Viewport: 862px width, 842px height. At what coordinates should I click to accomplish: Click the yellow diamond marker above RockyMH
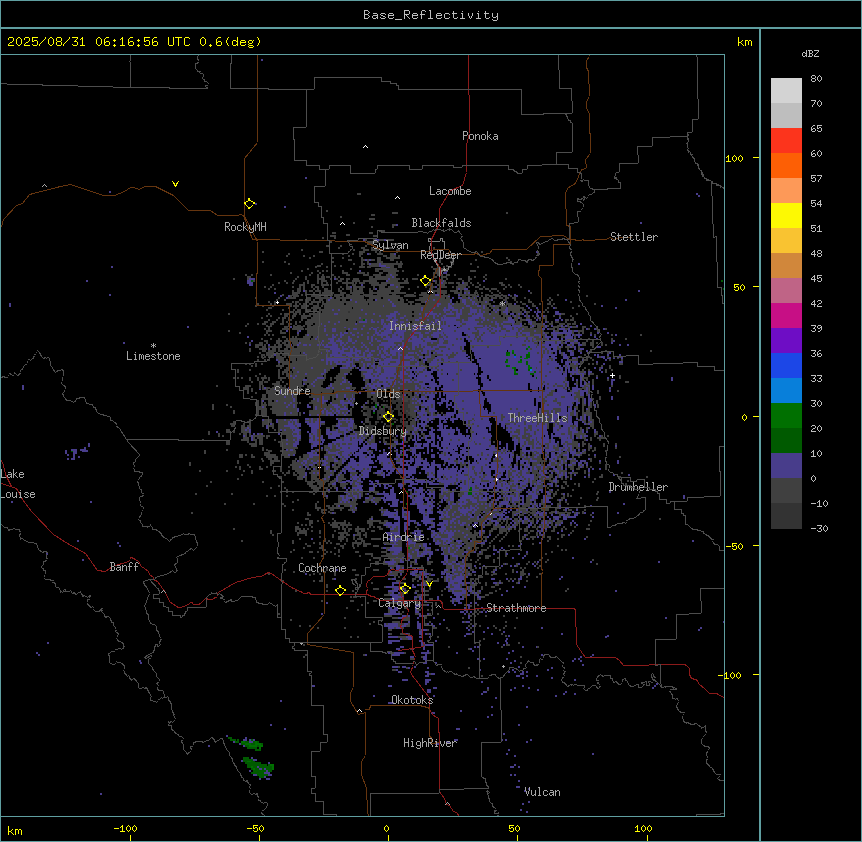pyautogui.click(x=250, y=204)
